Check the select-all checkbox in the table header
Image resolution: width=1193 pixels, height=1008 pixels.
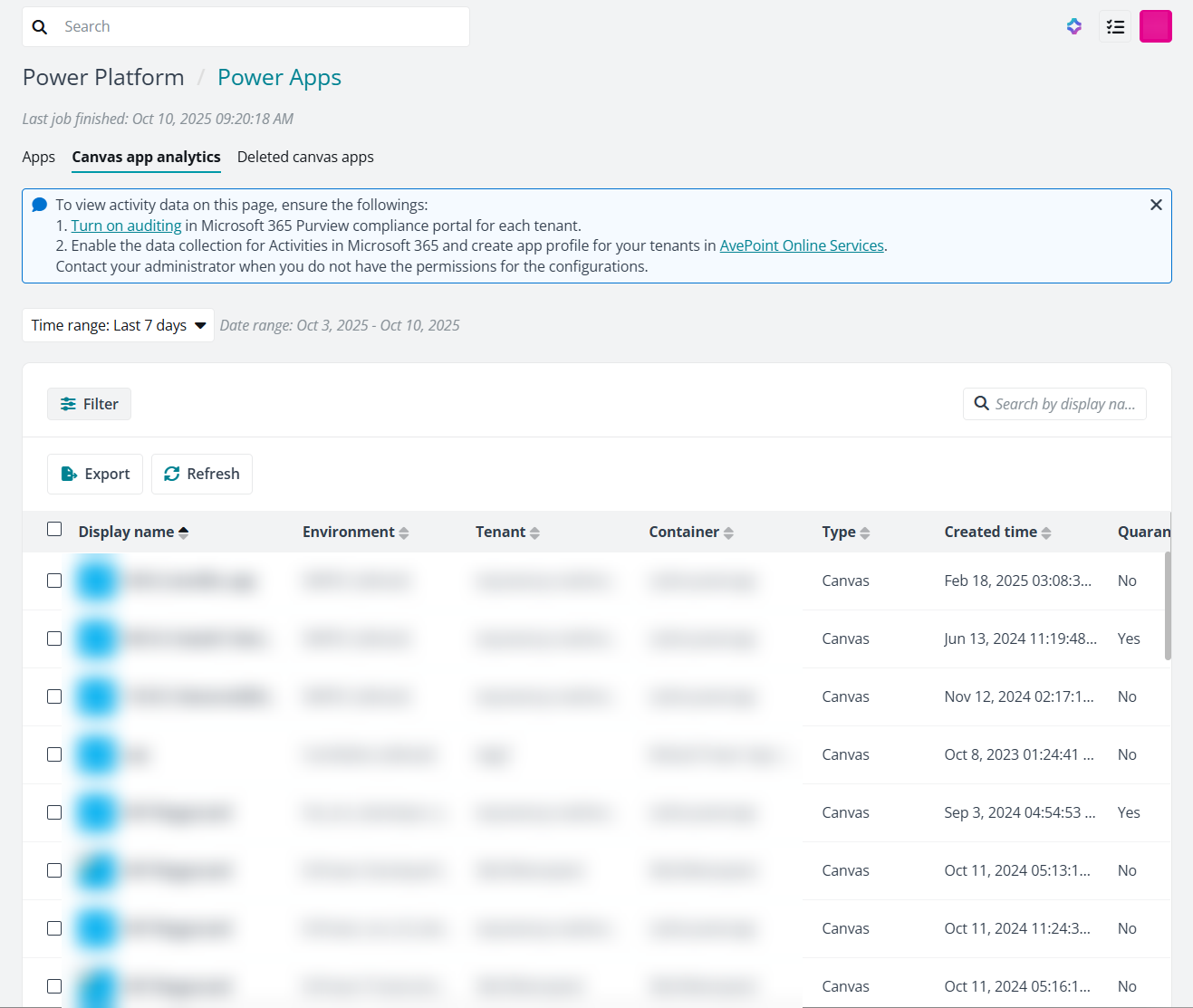pyautogui.click(x=54, y=528)
